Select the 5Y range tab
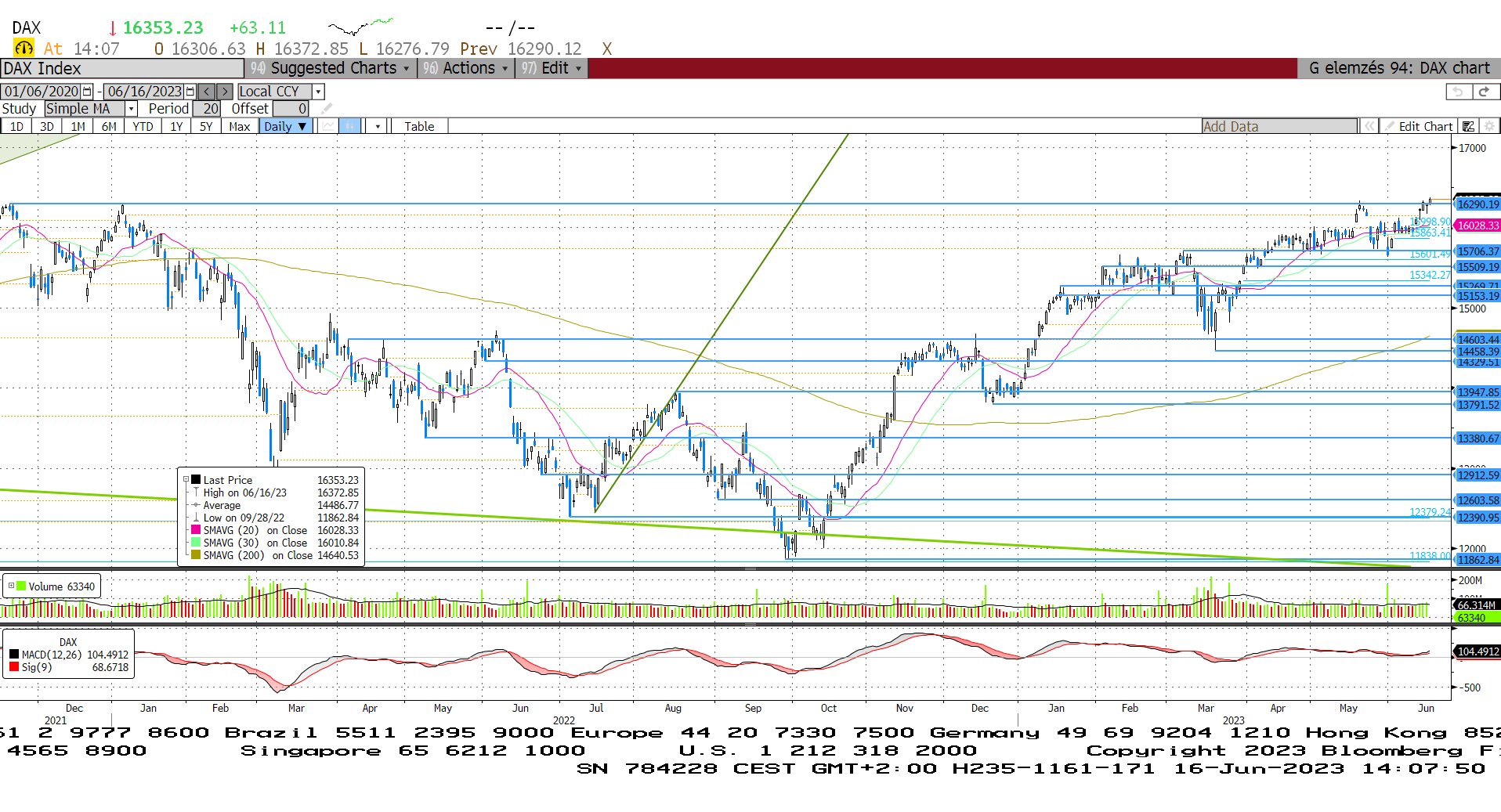 click(x=206, y=126)
